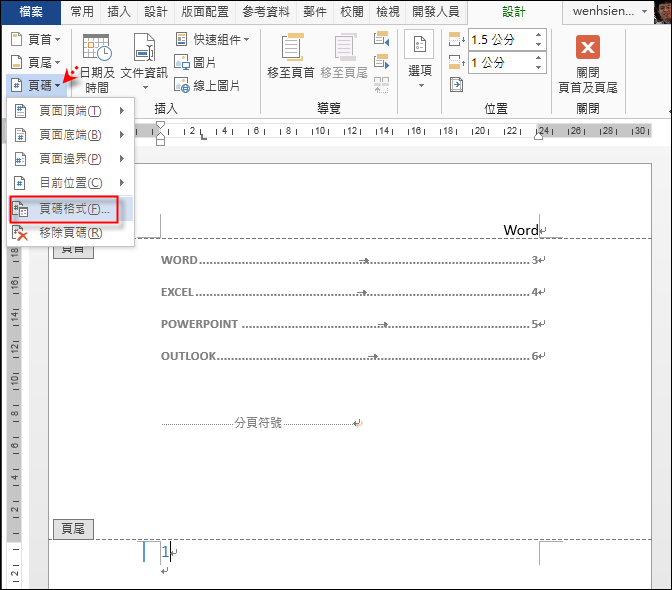Click the WORD table of contents entry
This screenshot has height=590, width=672.
(x=352, y=260)
